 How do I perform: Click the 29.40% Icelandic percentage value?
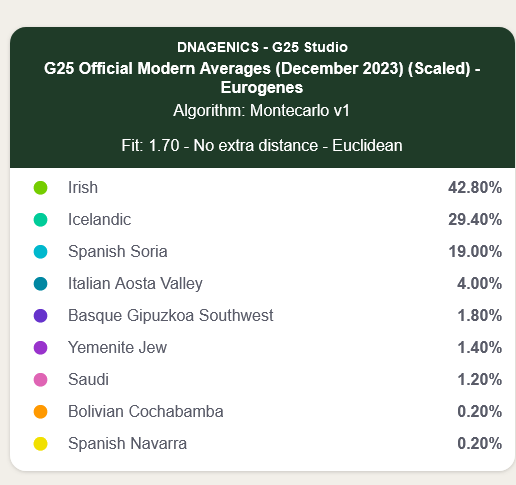475,219
